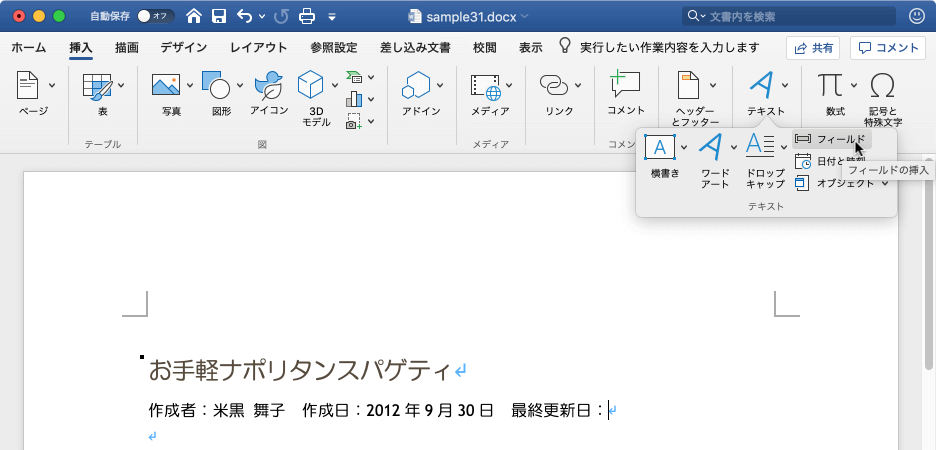Click the search in document field
This screenshot has height=450, width=936.
click(789, 16)
